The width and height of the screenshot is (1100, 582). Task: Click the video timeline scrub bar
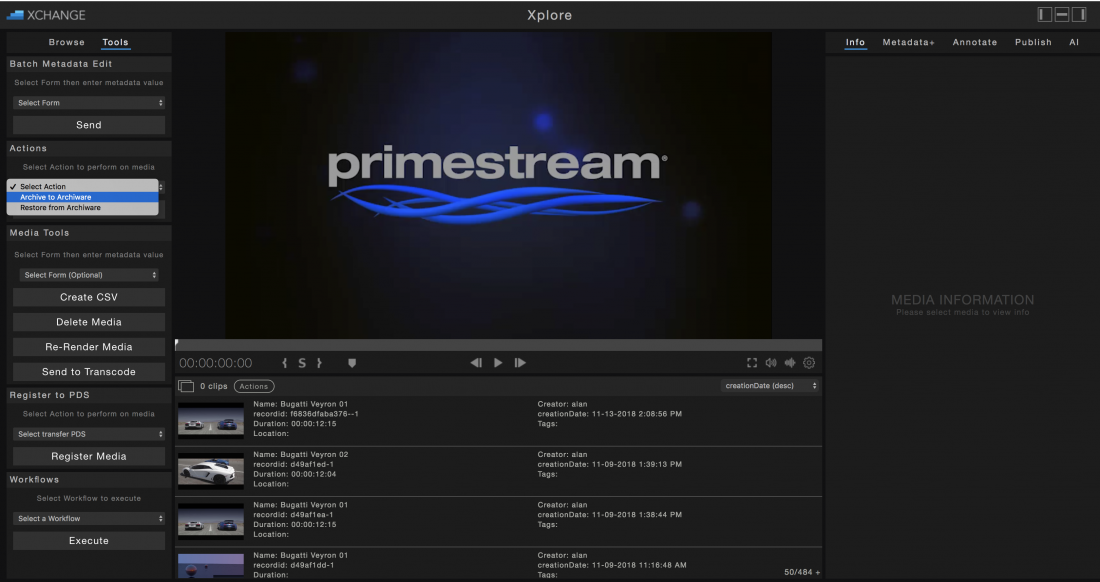498,345
